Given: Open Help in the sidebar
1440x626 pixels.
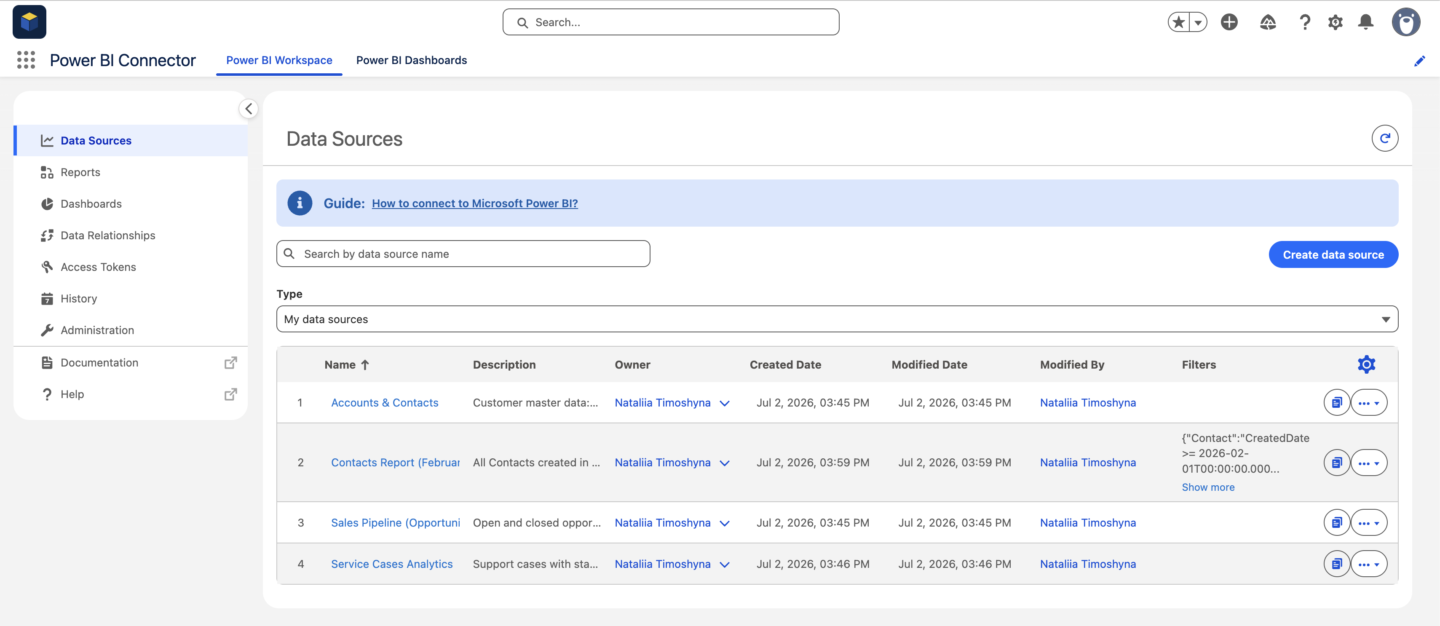Looking at the screenshot, I should tap(131, 394).
